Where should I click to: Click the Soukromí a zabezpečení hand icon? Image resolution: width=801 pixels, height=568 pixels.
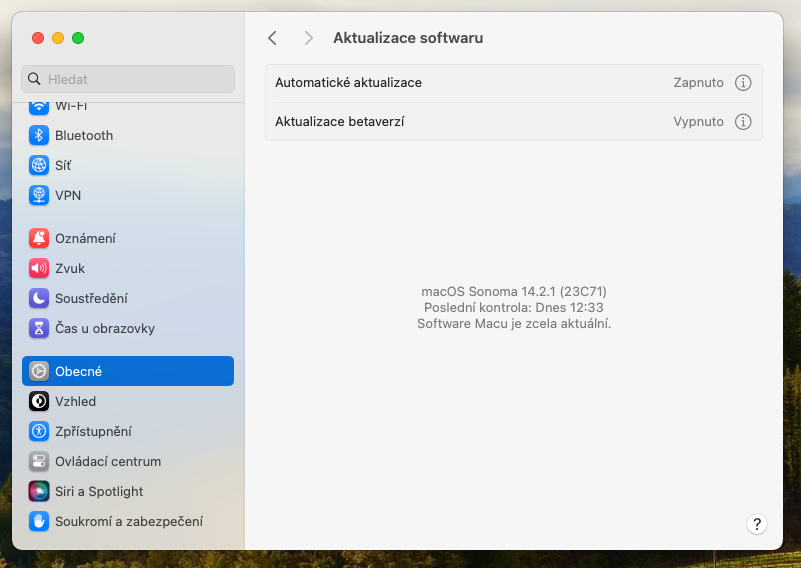point(39,522)
